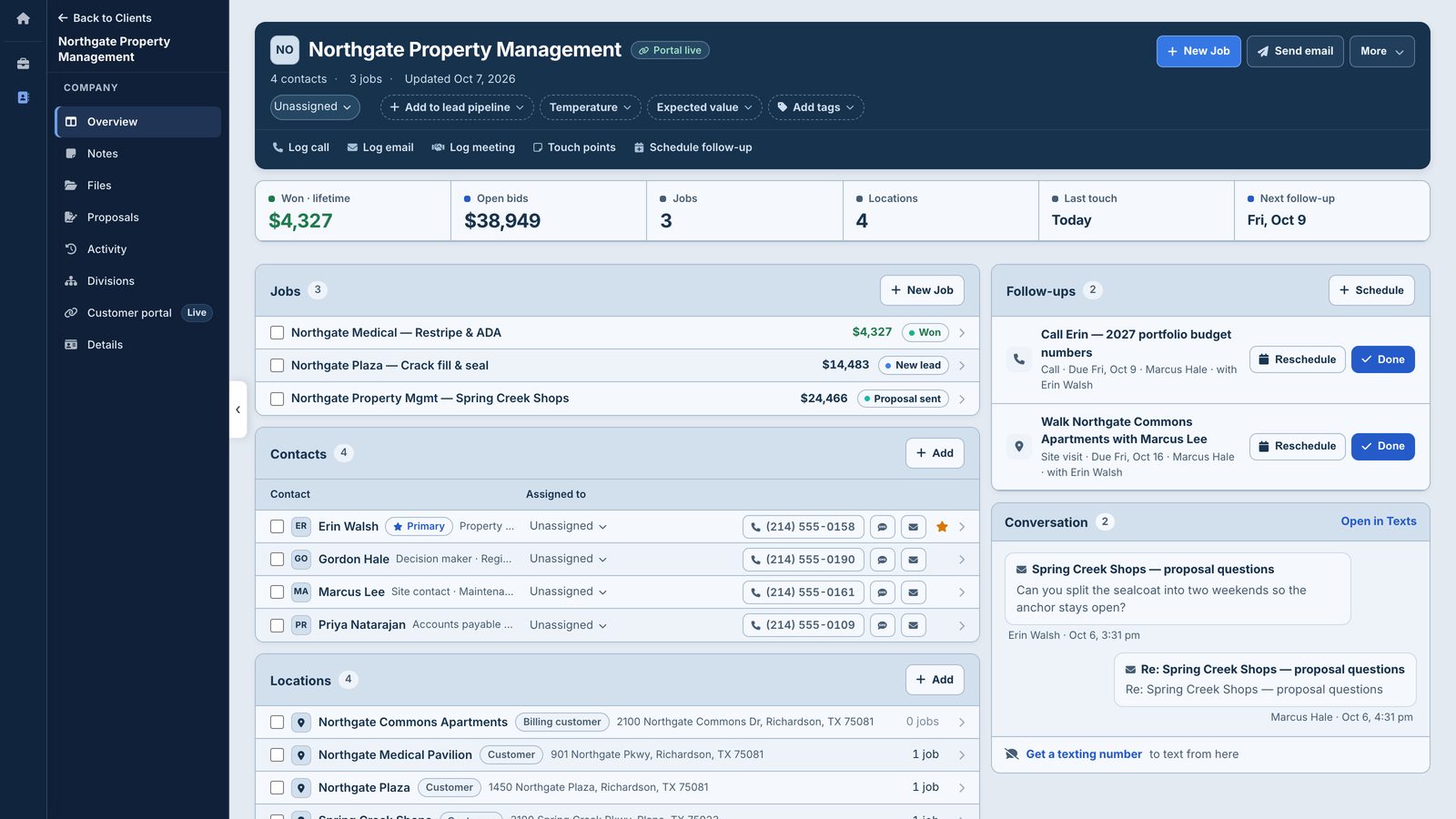Collapse the sidebar with the arrow handle
1456x819 pixels.
(x=238, y=409)
